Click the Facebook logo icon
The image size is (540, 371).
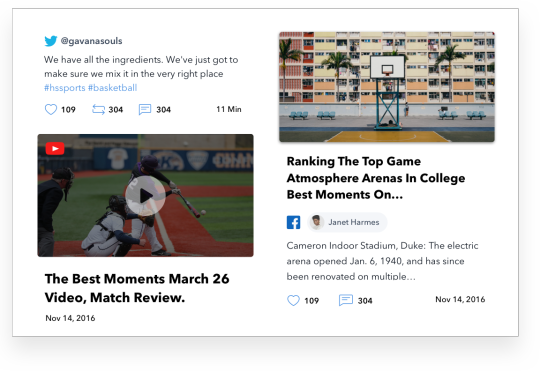293,222
